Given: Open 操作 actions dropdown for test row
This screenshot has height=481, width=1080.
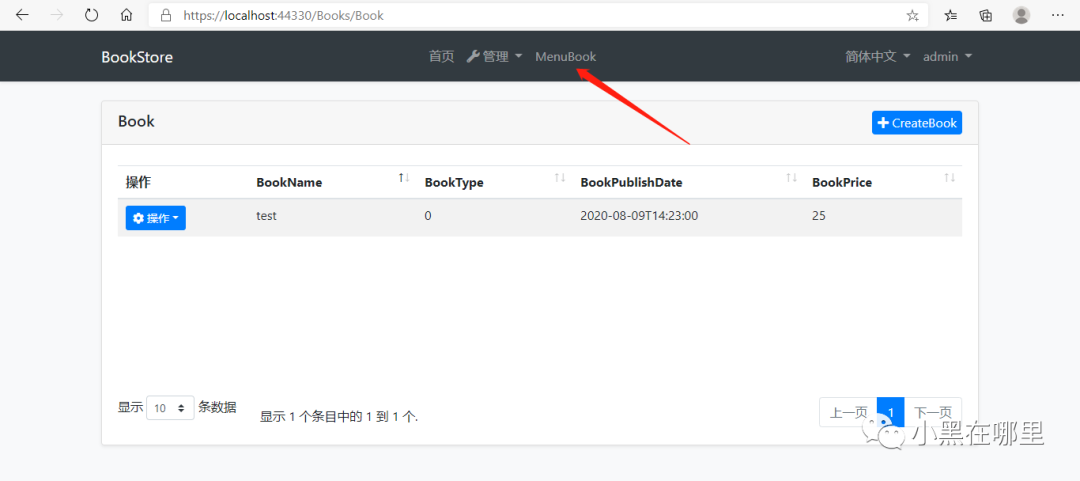Looking at the screenshot, I should pos(156,218).
